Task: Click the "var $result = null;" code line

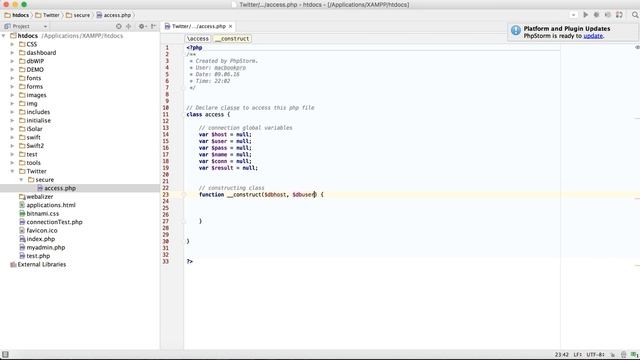Action: pyautogui.click(x=228, y=168)
